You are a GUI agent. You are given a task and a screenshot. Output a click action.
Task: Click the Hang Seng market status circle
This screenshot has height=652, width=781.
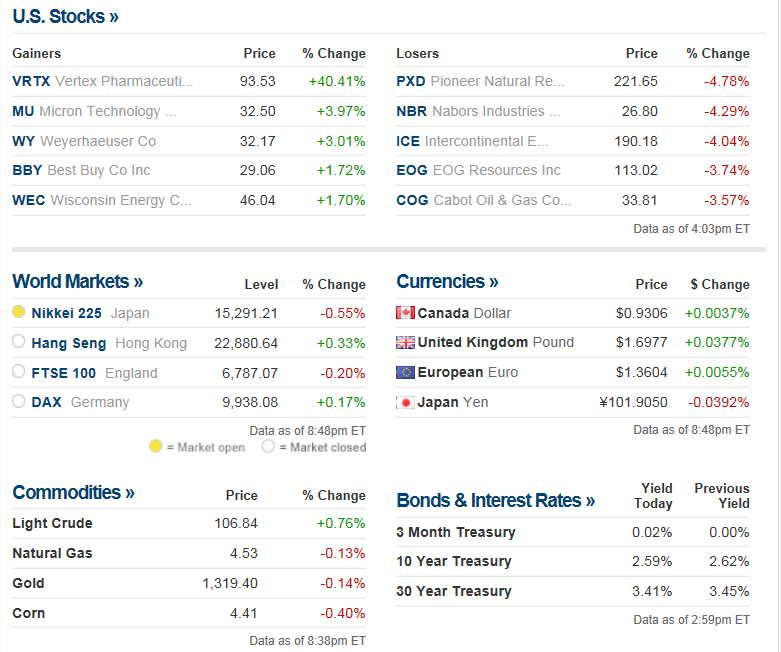pyautogui.click(x=19, y=343)
